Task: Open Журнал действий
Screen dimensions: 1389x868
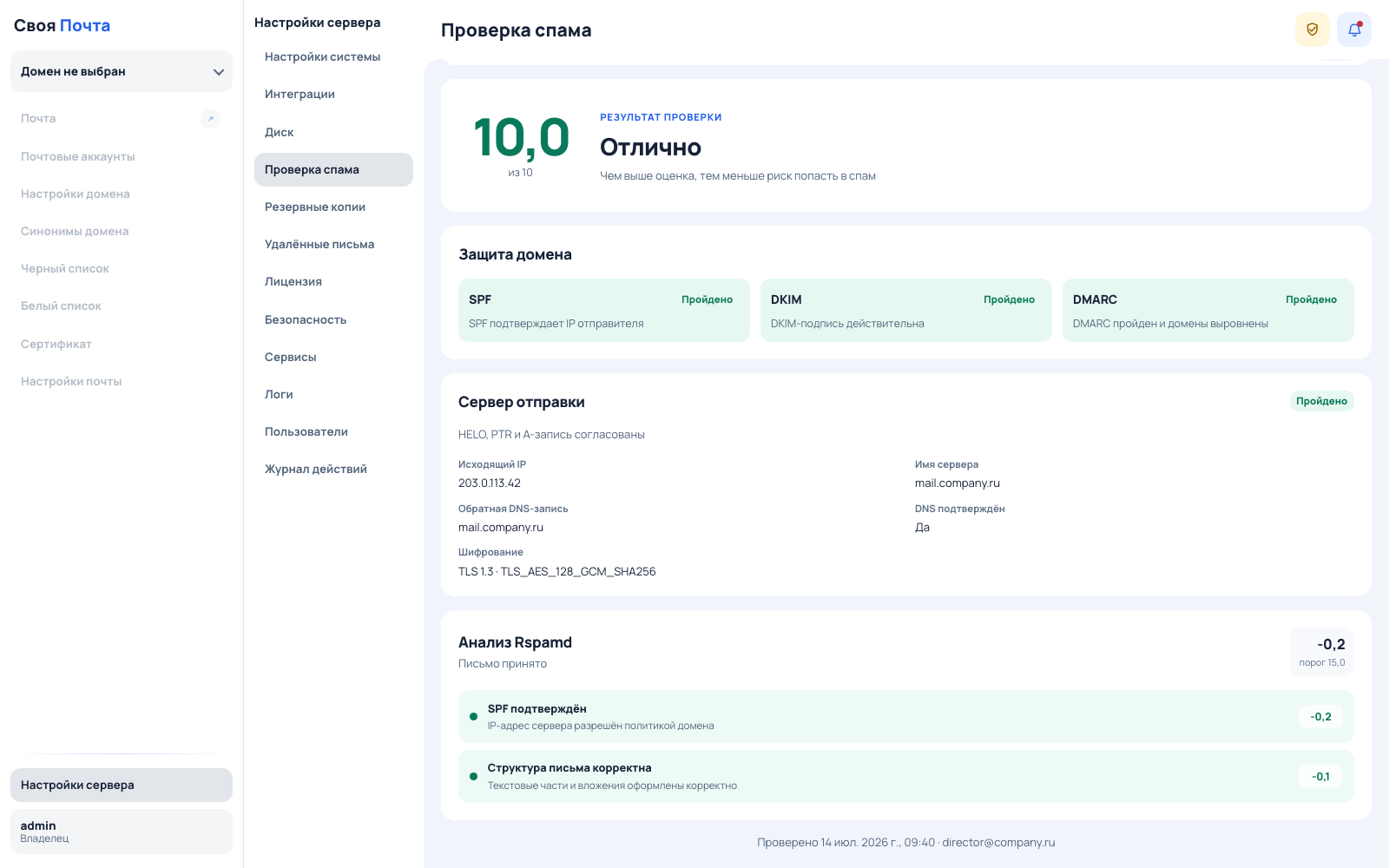Action: [333, 469]
